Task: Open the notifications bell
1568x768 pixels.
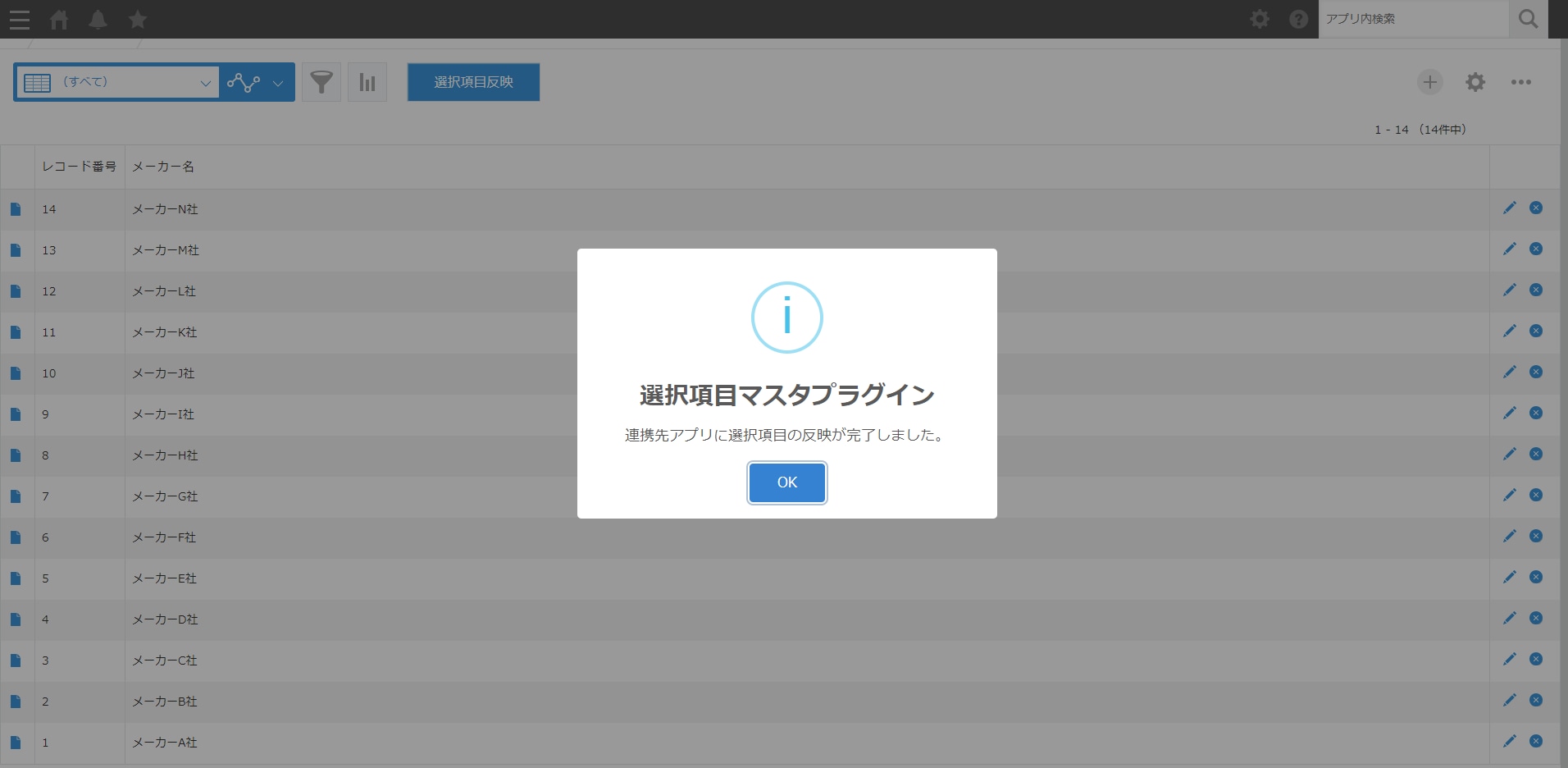Action: [98, 19]
